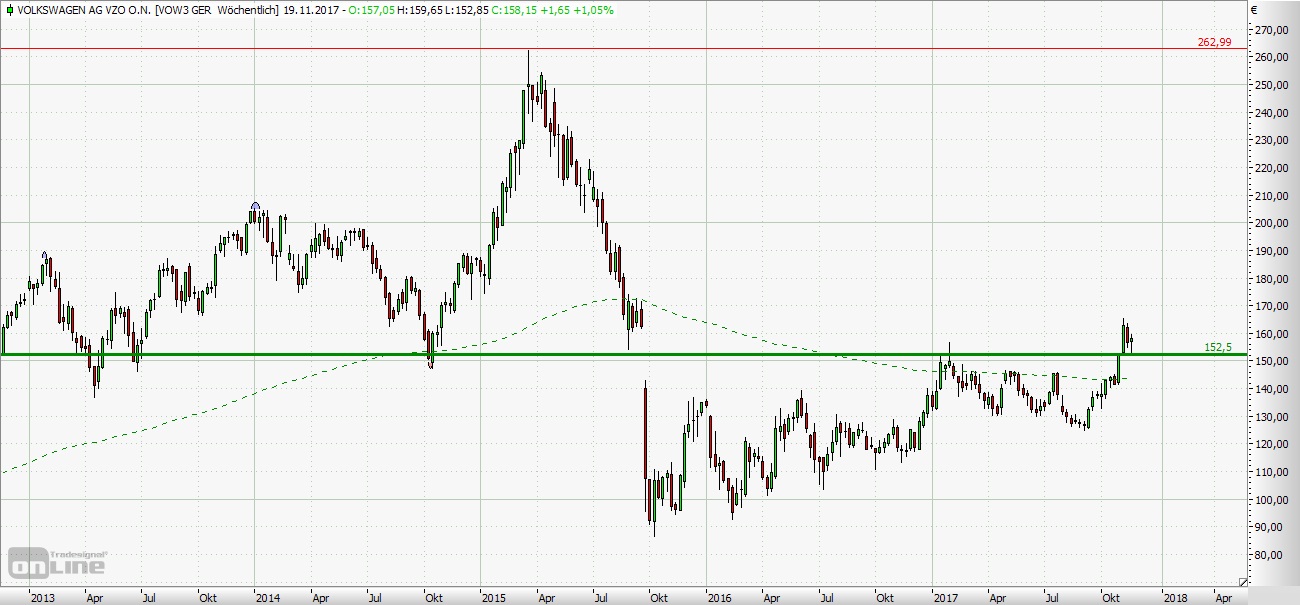Image resolution: width=1300 pixels, height=605 pixels.
Task: Click the 190,00 price axis label
Action: pyautogui.click(x=1272, y=251)
